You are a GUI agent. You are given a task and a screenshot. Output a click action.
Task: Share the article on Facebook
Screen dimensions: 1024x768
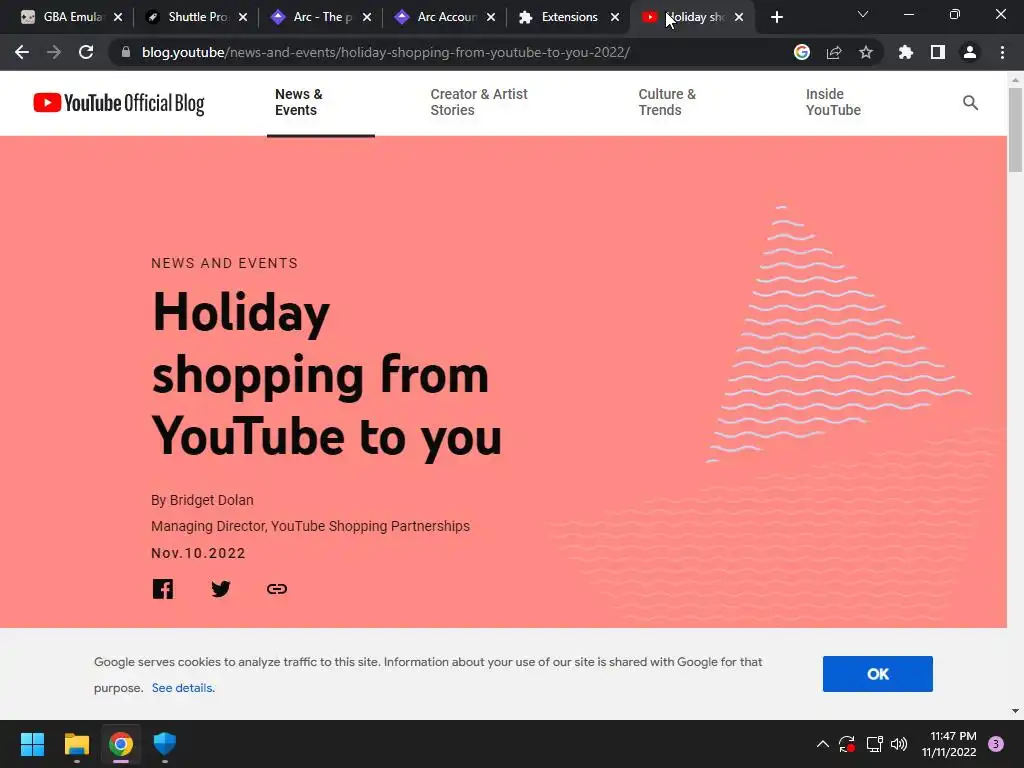(x=163, y=588)
